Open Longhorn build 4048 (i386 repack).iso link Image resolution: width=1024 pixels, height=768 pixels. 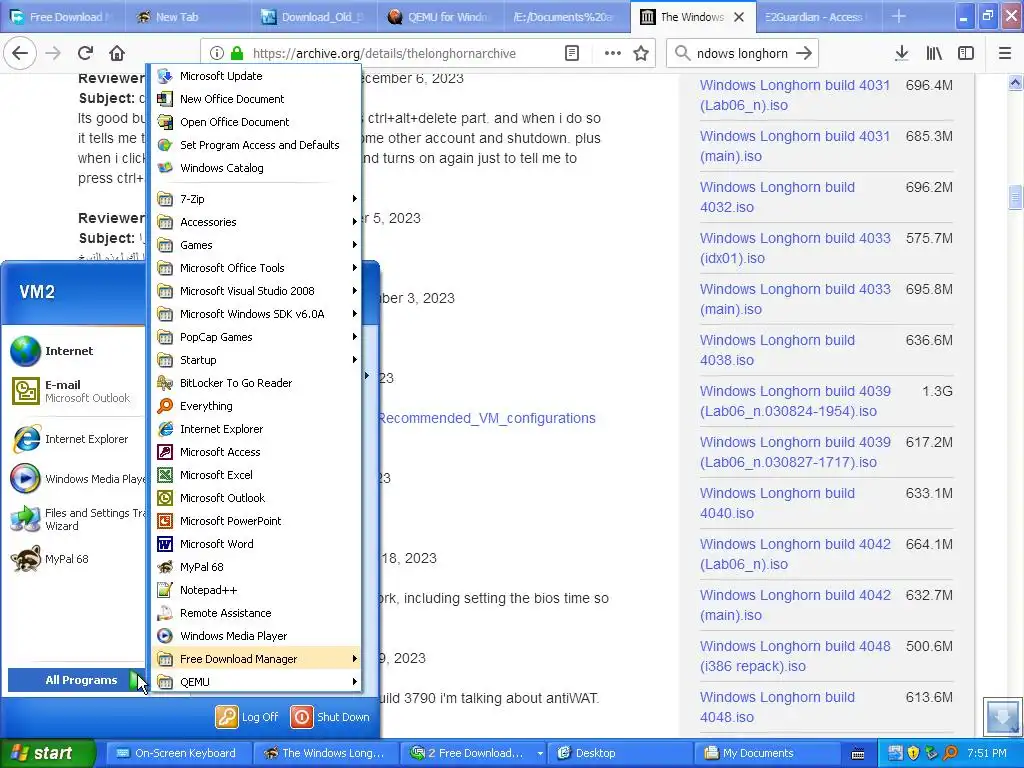tap(795, 656)
